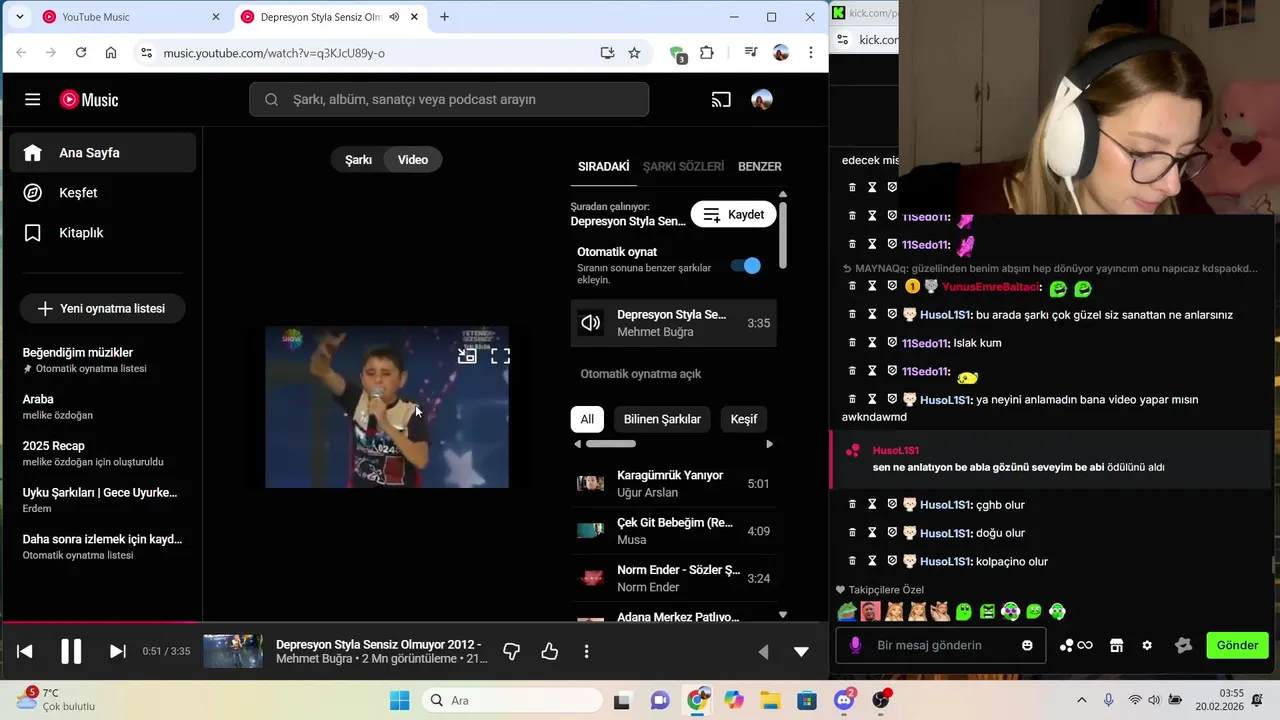1280x720 pixels.
Task: Open Kick chat settings gear
Action: 1147,645
